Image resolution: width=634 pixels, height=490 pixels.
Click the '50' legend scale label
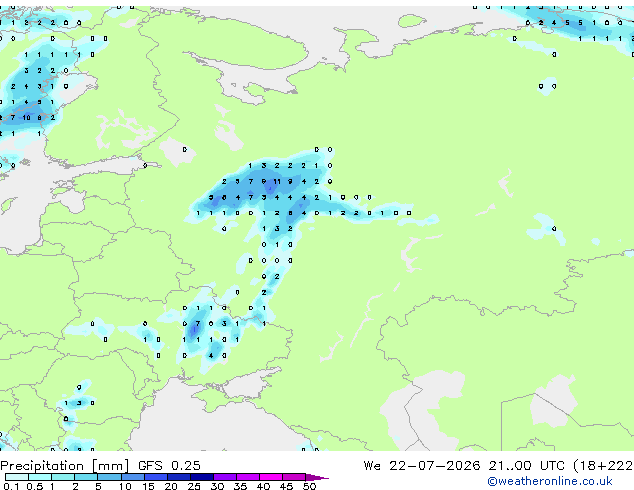[309, 486]
